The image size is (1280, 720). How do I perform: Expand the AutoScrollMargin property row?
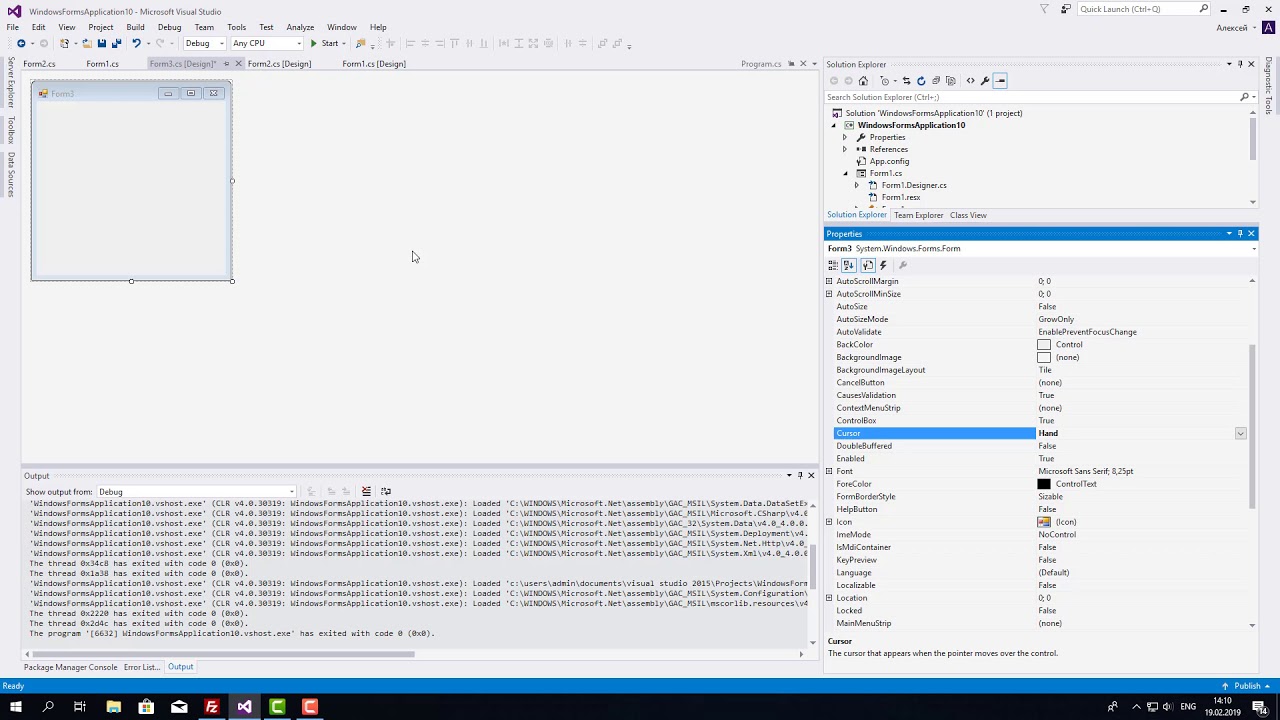829,281
